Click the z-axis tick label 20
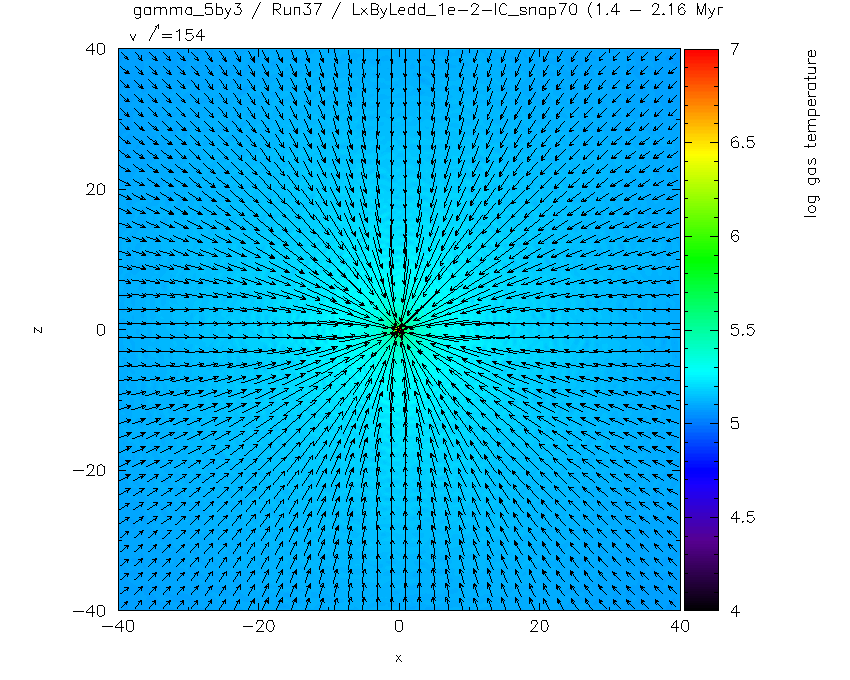850x680 pixels. coord(95,190)
